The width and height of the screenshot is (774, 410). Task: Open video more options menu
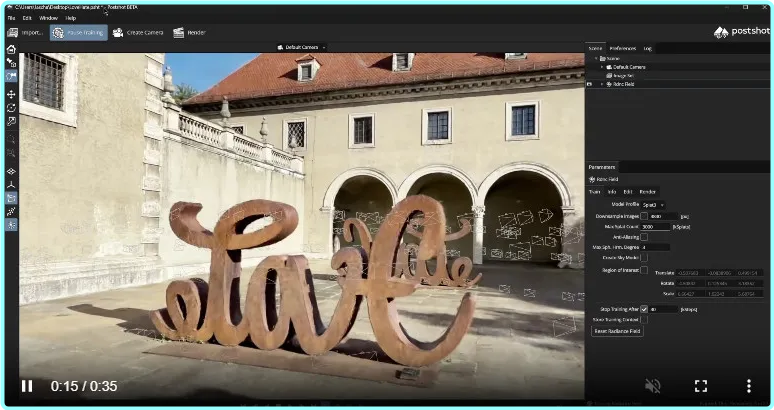pos(748,386)
